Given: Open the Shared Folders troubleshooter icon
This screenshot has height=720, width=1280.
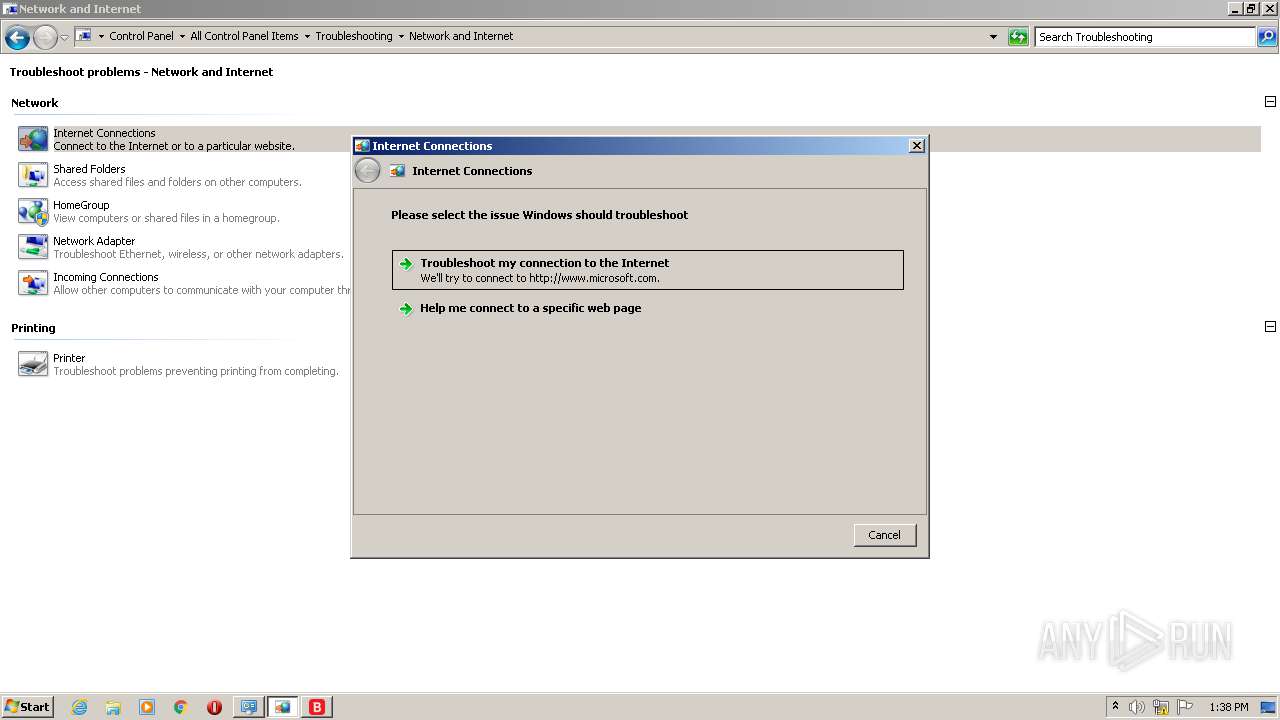Looking at the screenshot, I should (x=33, y=175).
